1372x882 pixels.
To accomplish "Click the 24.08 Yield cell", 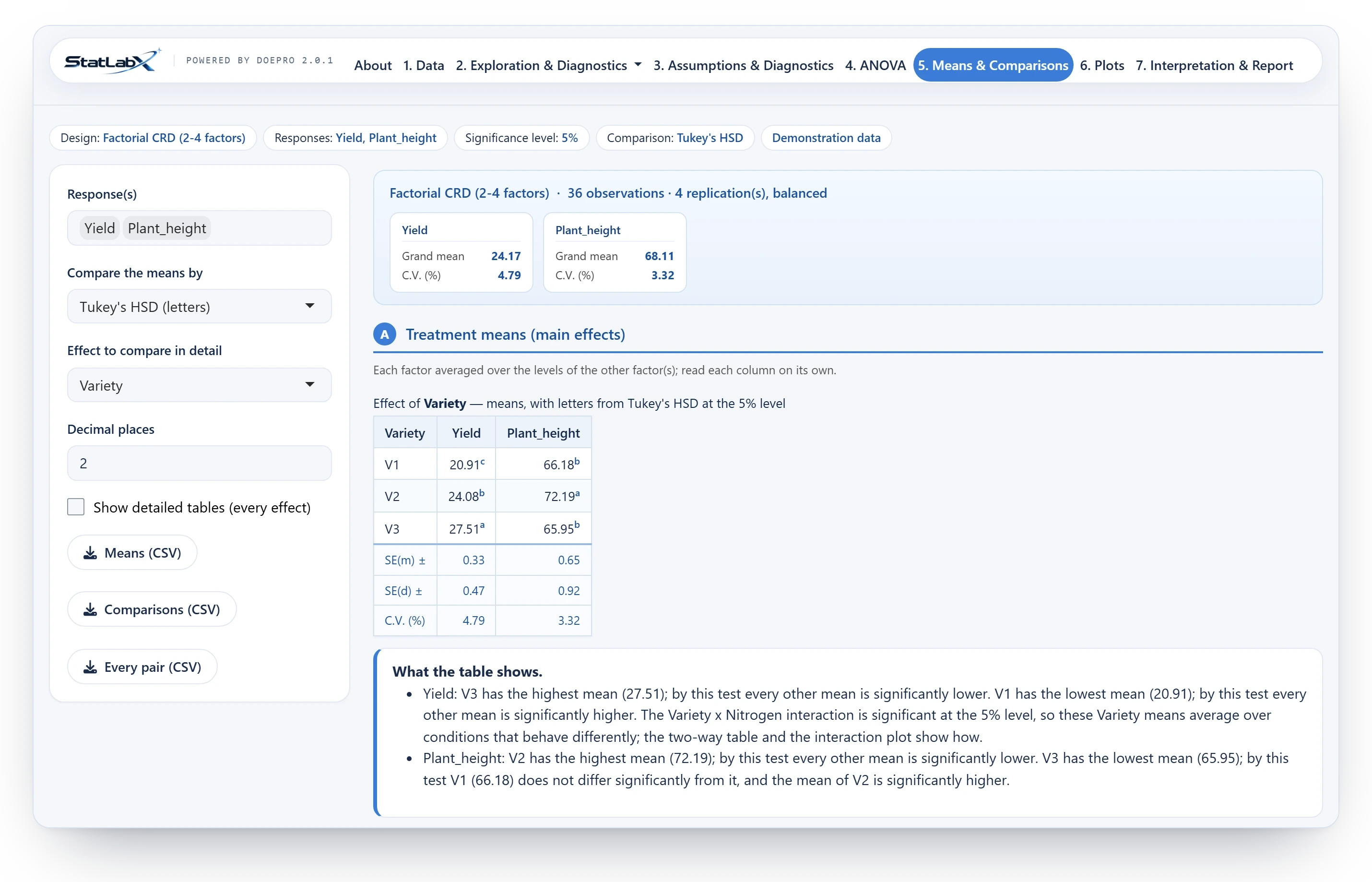I will pos(466,497).
